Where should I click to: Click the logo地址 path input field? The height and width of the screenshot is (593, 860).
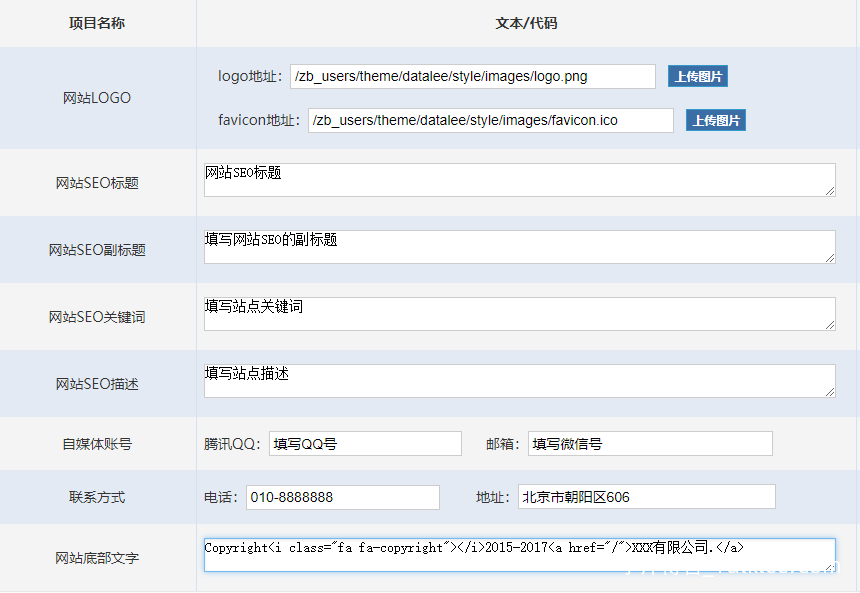(470, 76)
